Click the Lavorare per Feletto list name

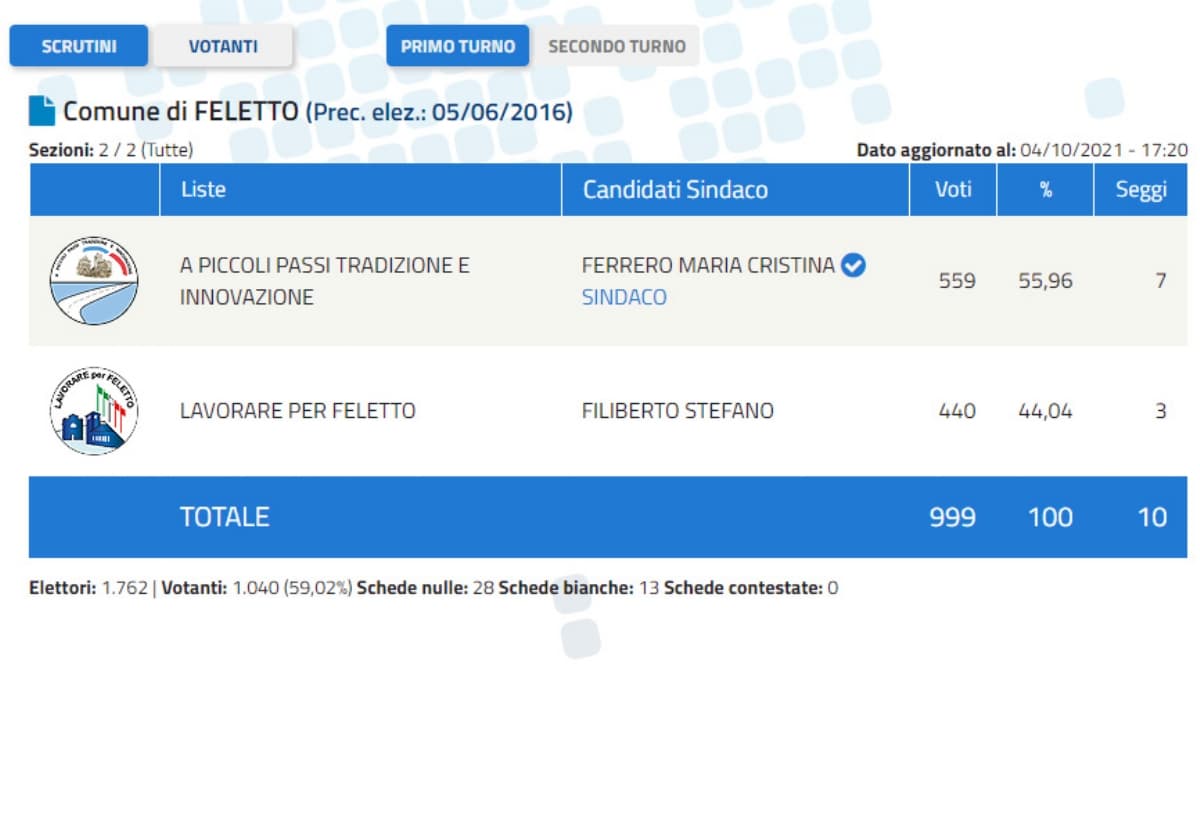click(297, 411)
